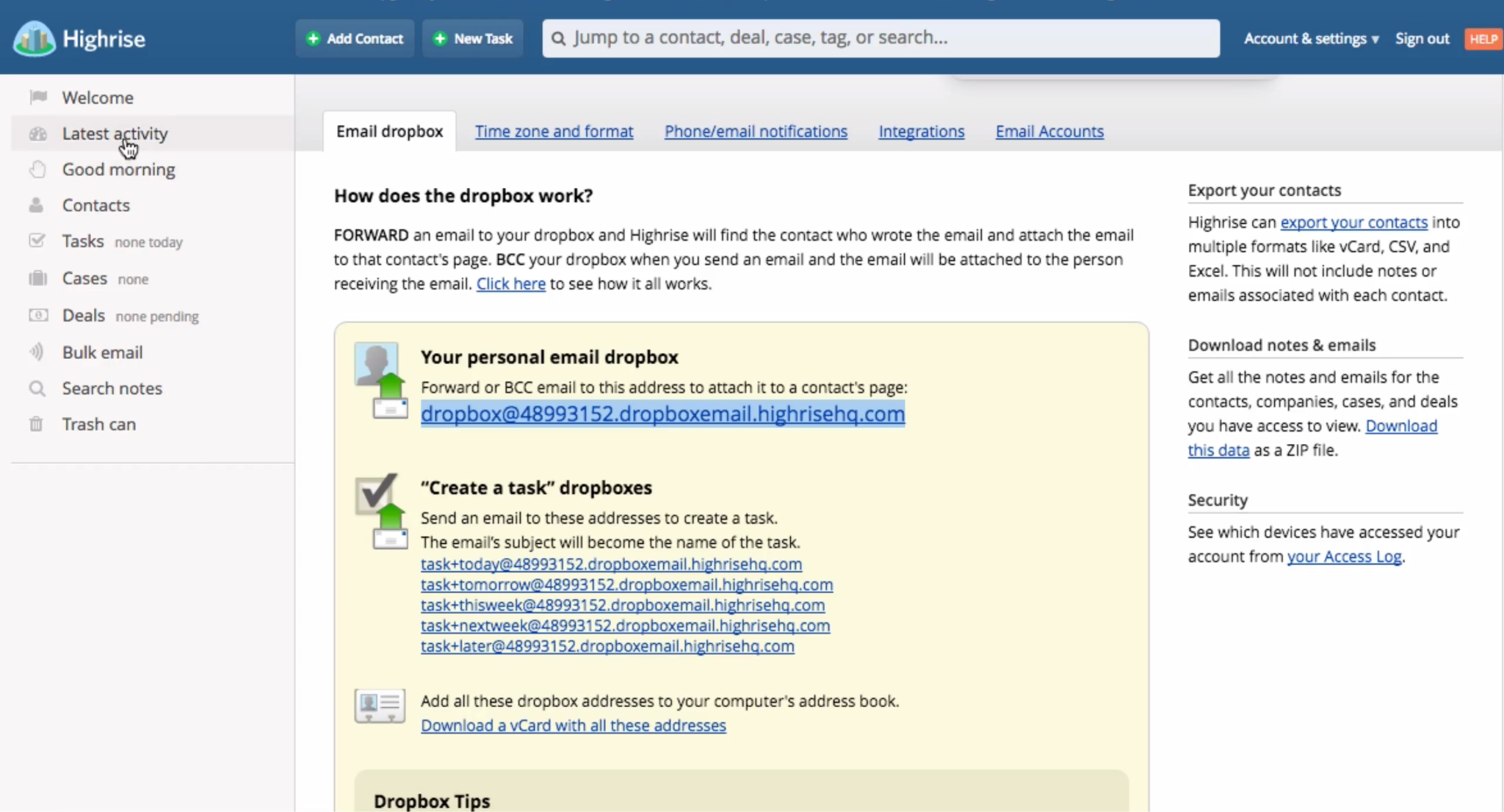The image size is (1504, 812).
Task: Click the personal dropbox email address
Action: point(662,413)
